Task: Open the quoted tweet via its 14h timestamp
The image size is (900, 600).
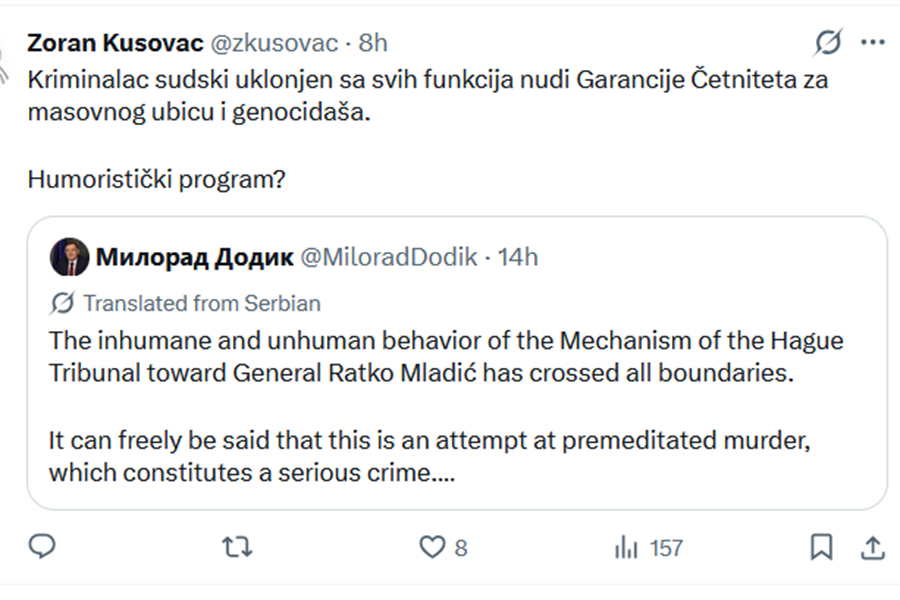Action: (518, 257)
